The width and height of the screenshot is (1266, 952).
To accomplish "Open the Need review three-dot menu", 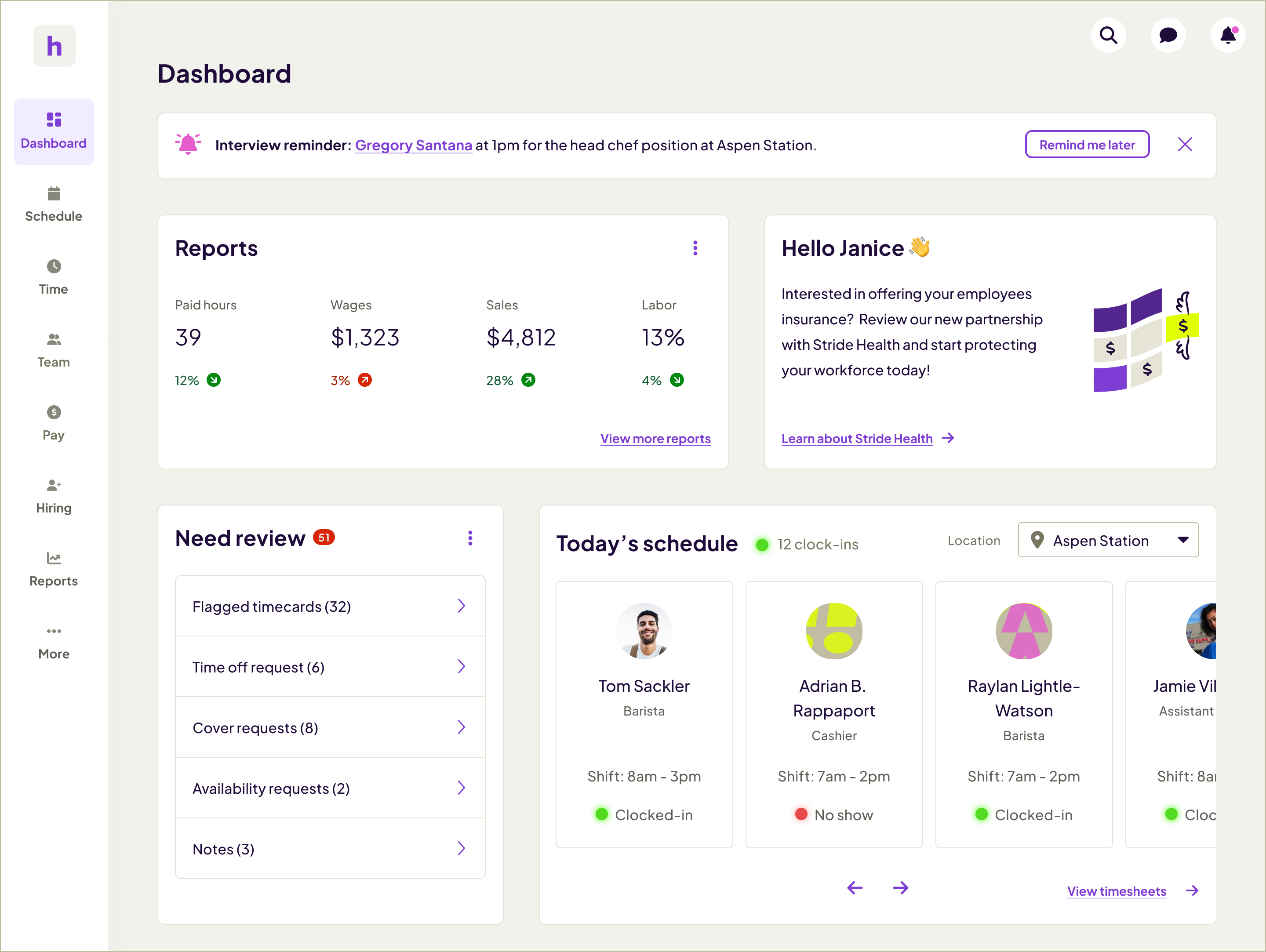I will pyautogui.click(x=470, y=538).
